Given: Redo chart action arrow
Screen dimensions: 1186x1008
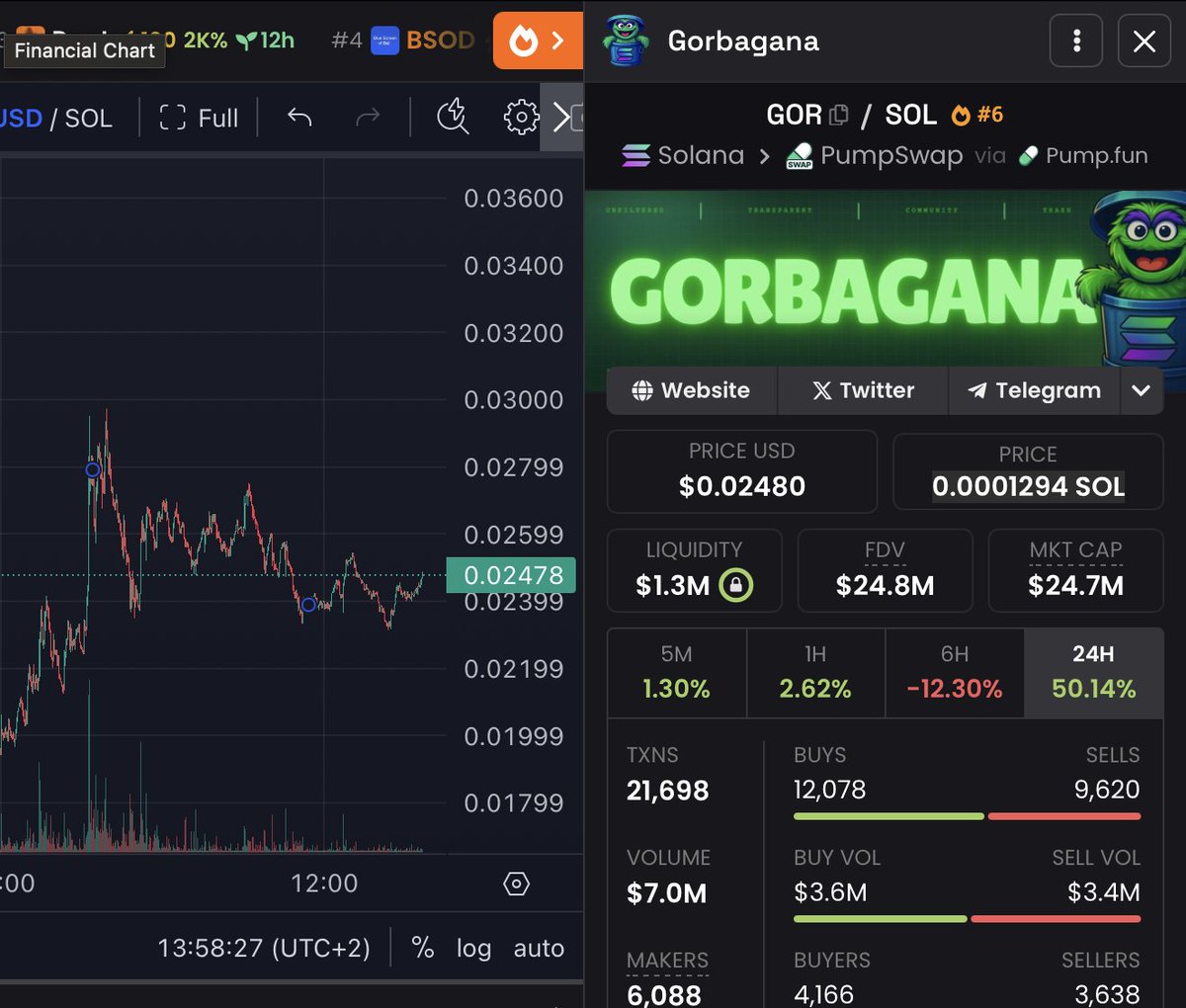Looking at the screenshot, I should point(368,118).
